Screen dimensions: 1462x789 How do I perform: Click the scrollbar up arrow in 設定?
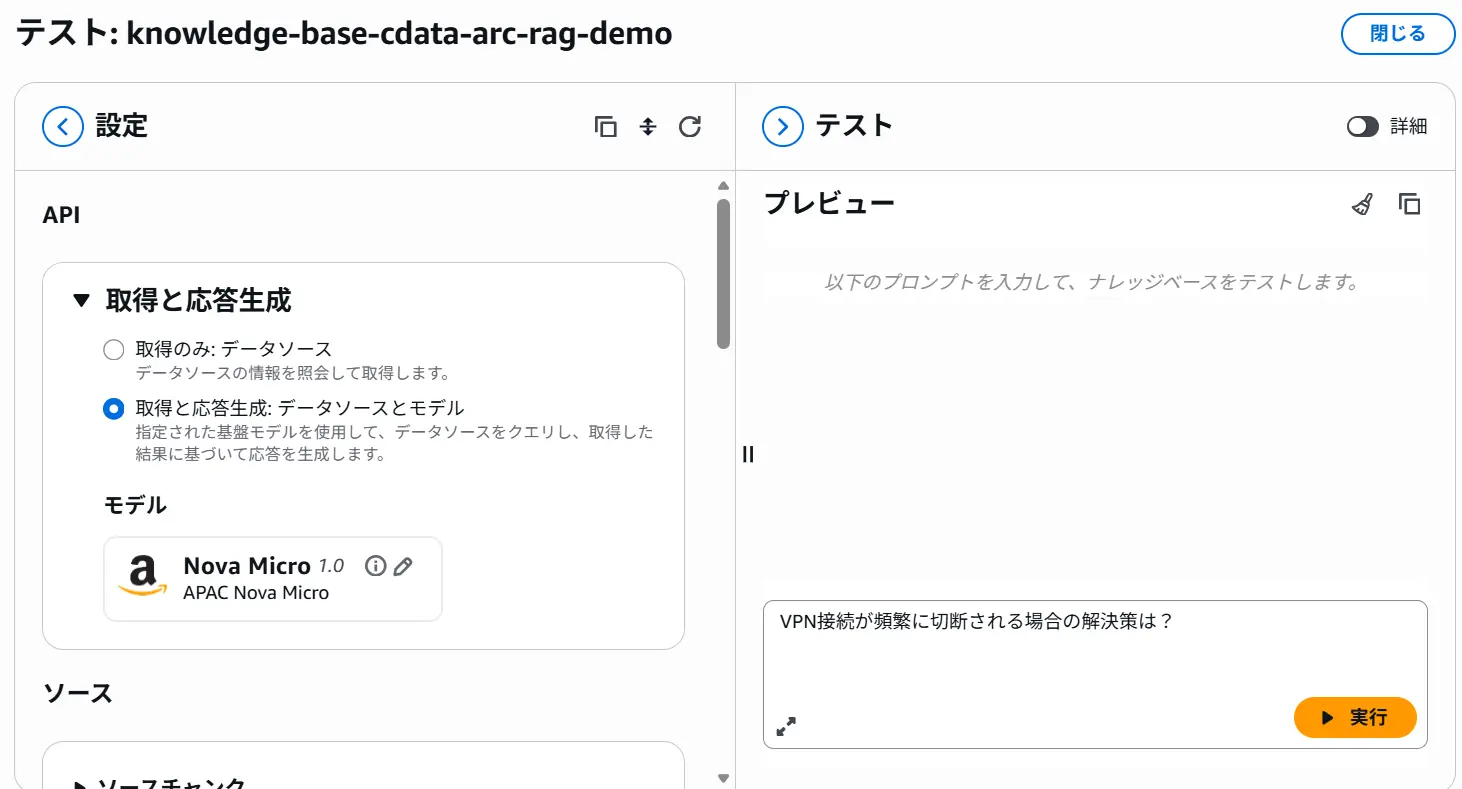coord(723,185)
